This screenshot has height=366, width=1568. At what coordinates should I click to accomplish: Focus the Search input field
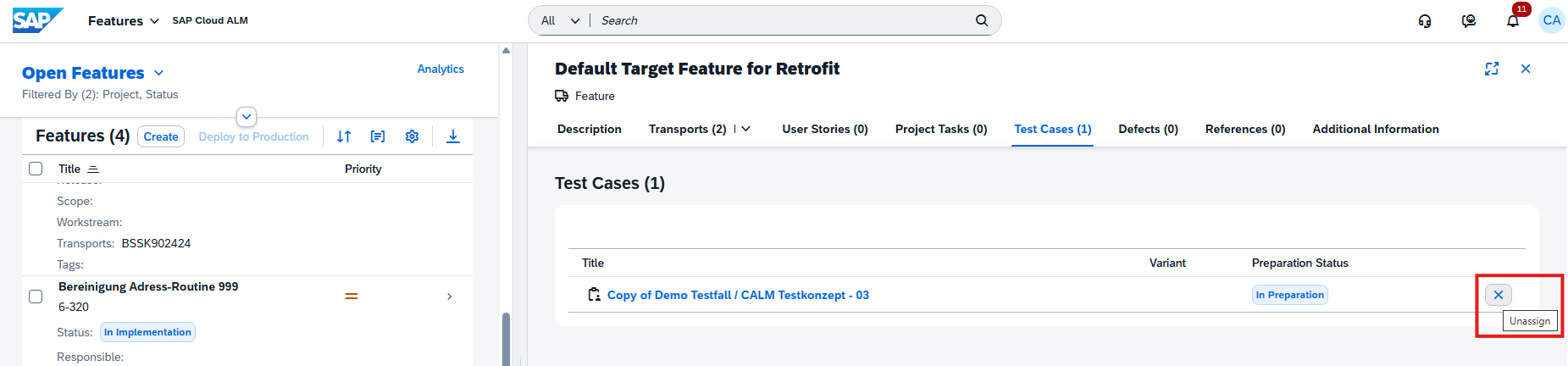[781, 20]
